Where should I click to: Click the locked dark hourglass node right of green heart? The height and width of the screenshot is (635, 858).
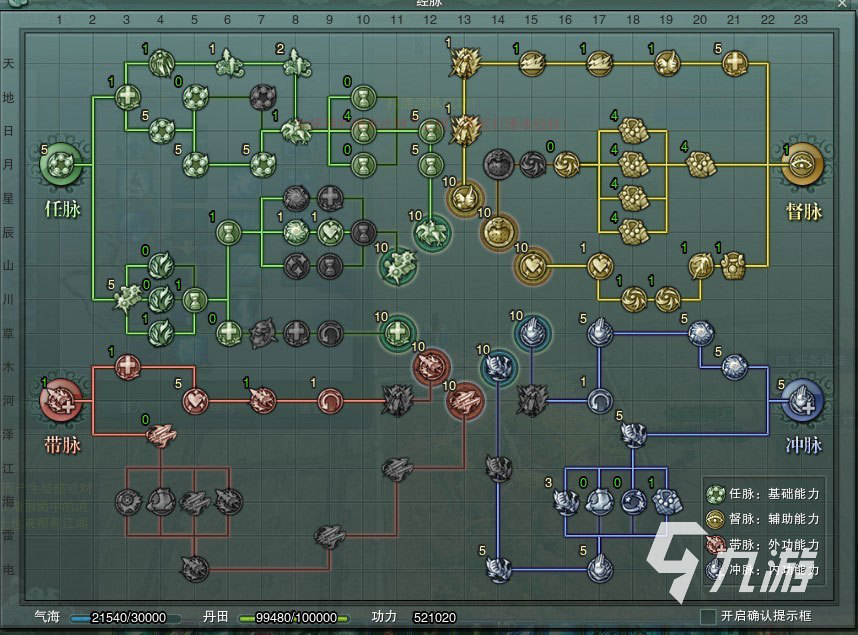(x=363, y=232)
